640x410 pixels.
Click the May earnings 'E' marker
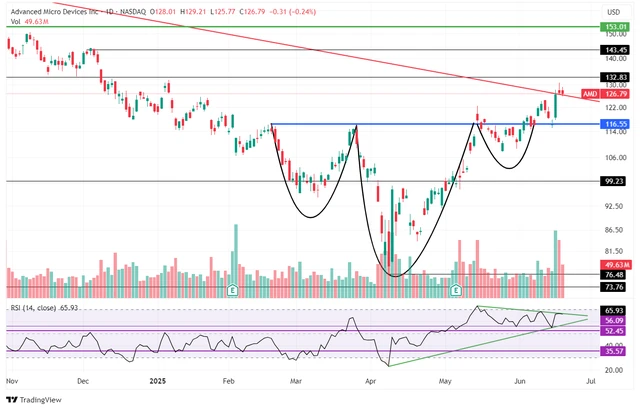tap(456, 290)
